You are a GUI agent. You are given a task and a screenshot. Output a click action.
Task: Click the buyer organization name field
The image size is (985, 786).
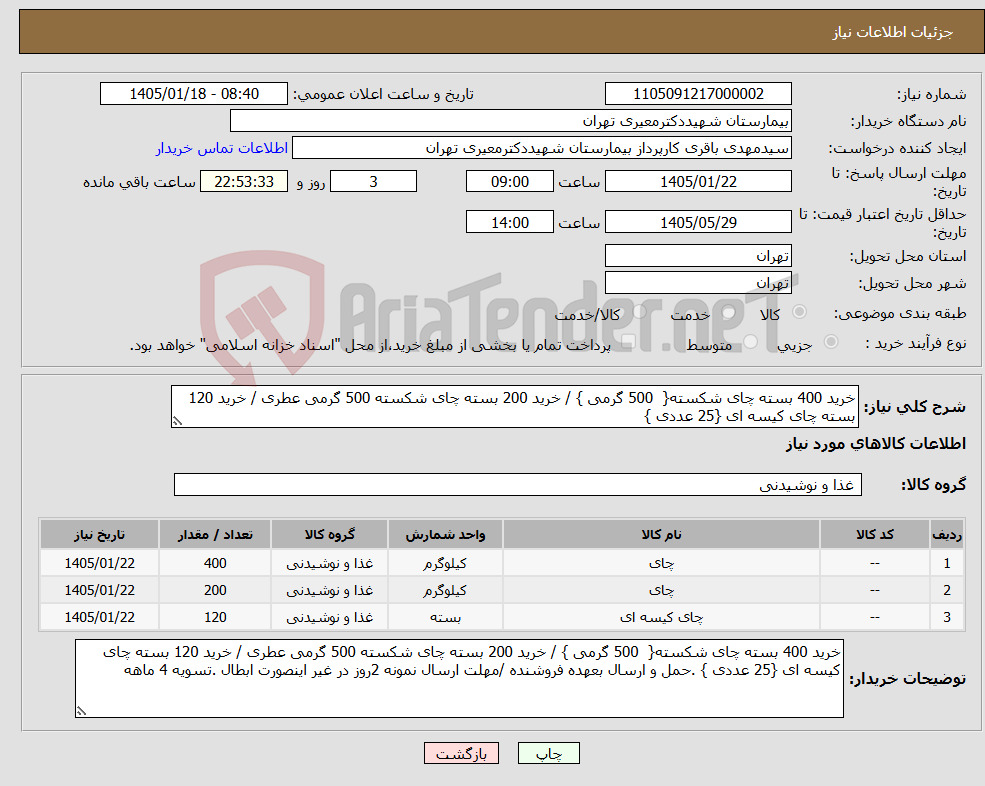click(510, 121)
